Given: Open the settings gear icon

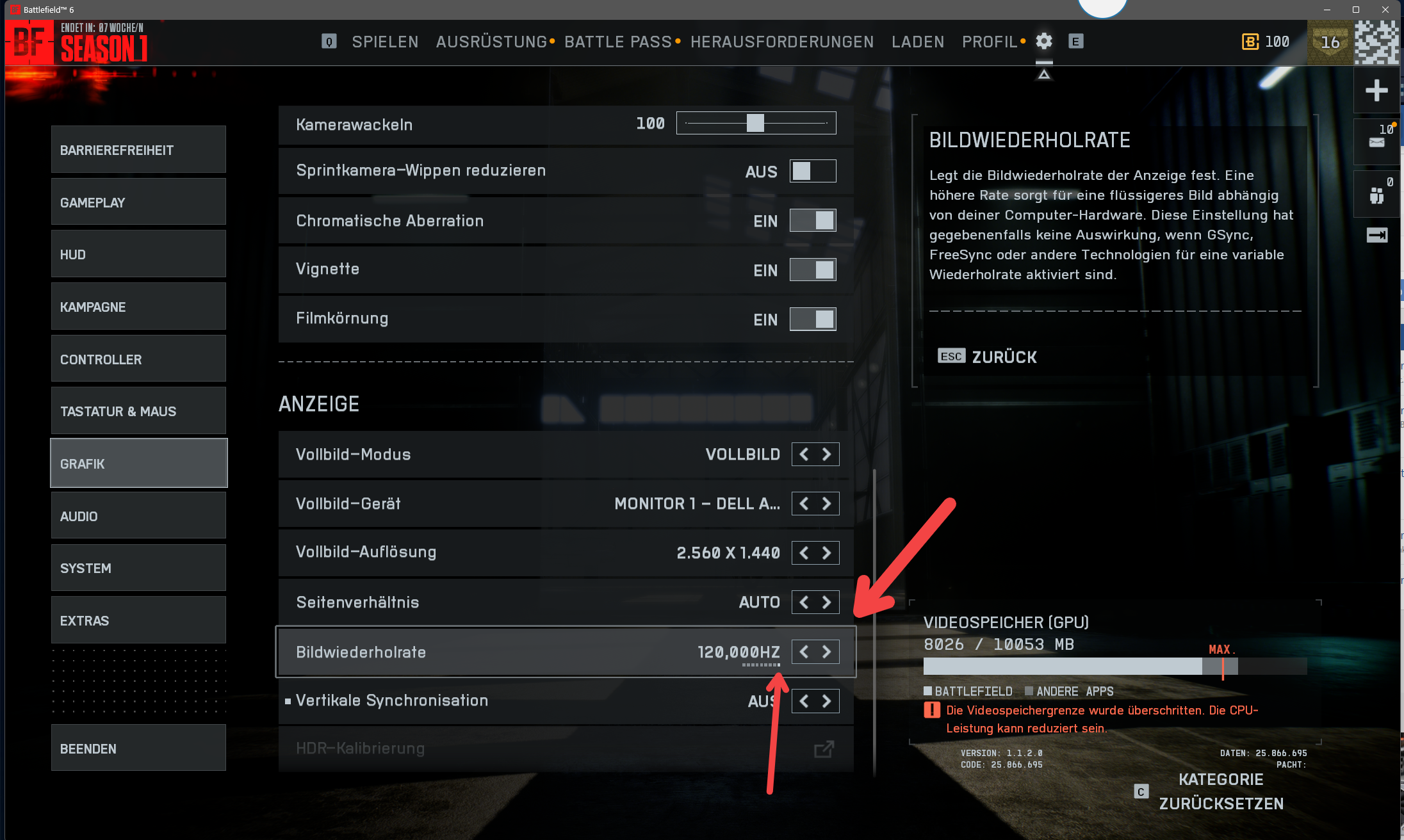Looking at the screenshot, I should tap(1044, 42).
